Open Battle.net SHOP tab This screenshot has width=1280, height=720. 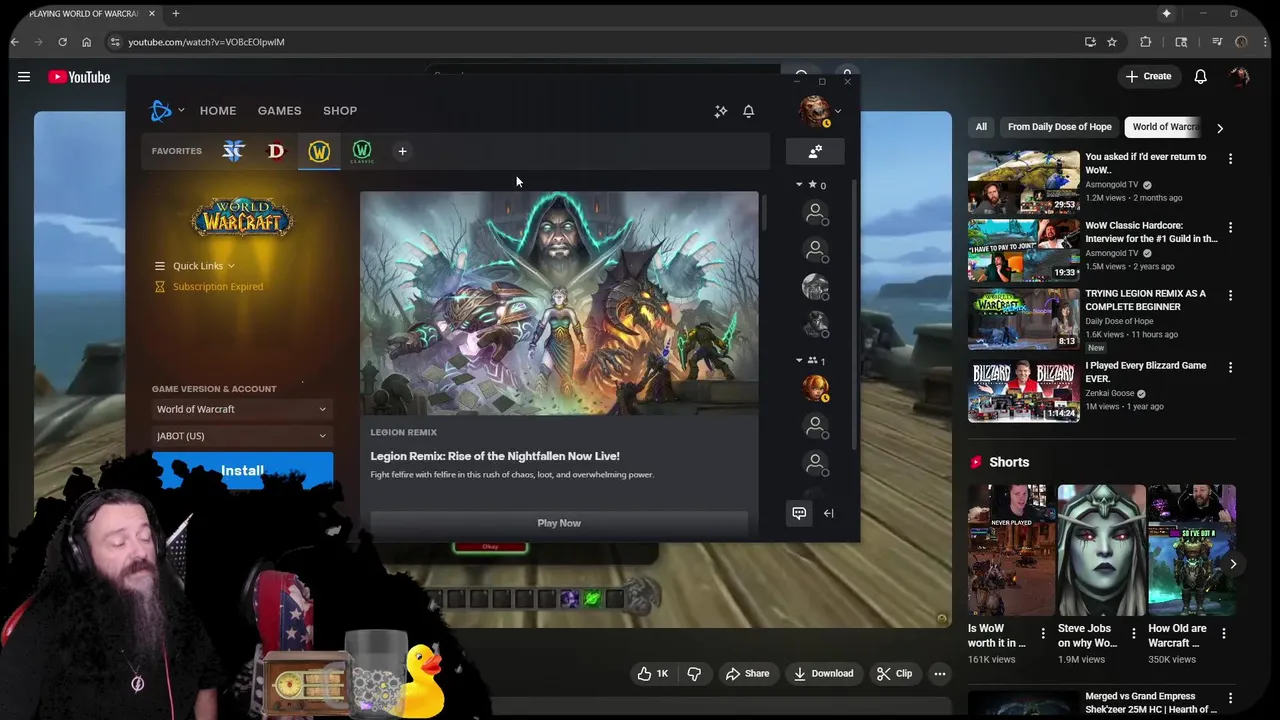340,111
